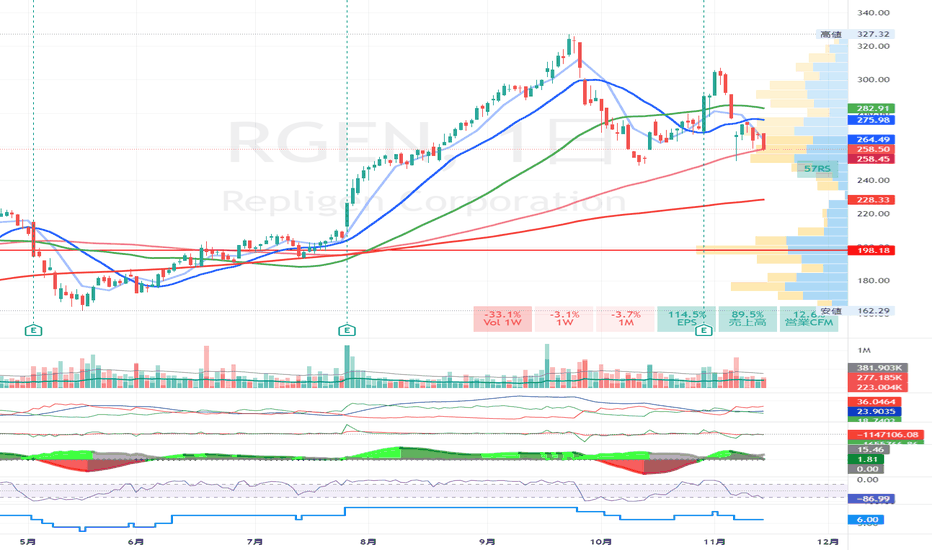Select the 277.185K volume label
932x550 pixels.
(879, 378)
